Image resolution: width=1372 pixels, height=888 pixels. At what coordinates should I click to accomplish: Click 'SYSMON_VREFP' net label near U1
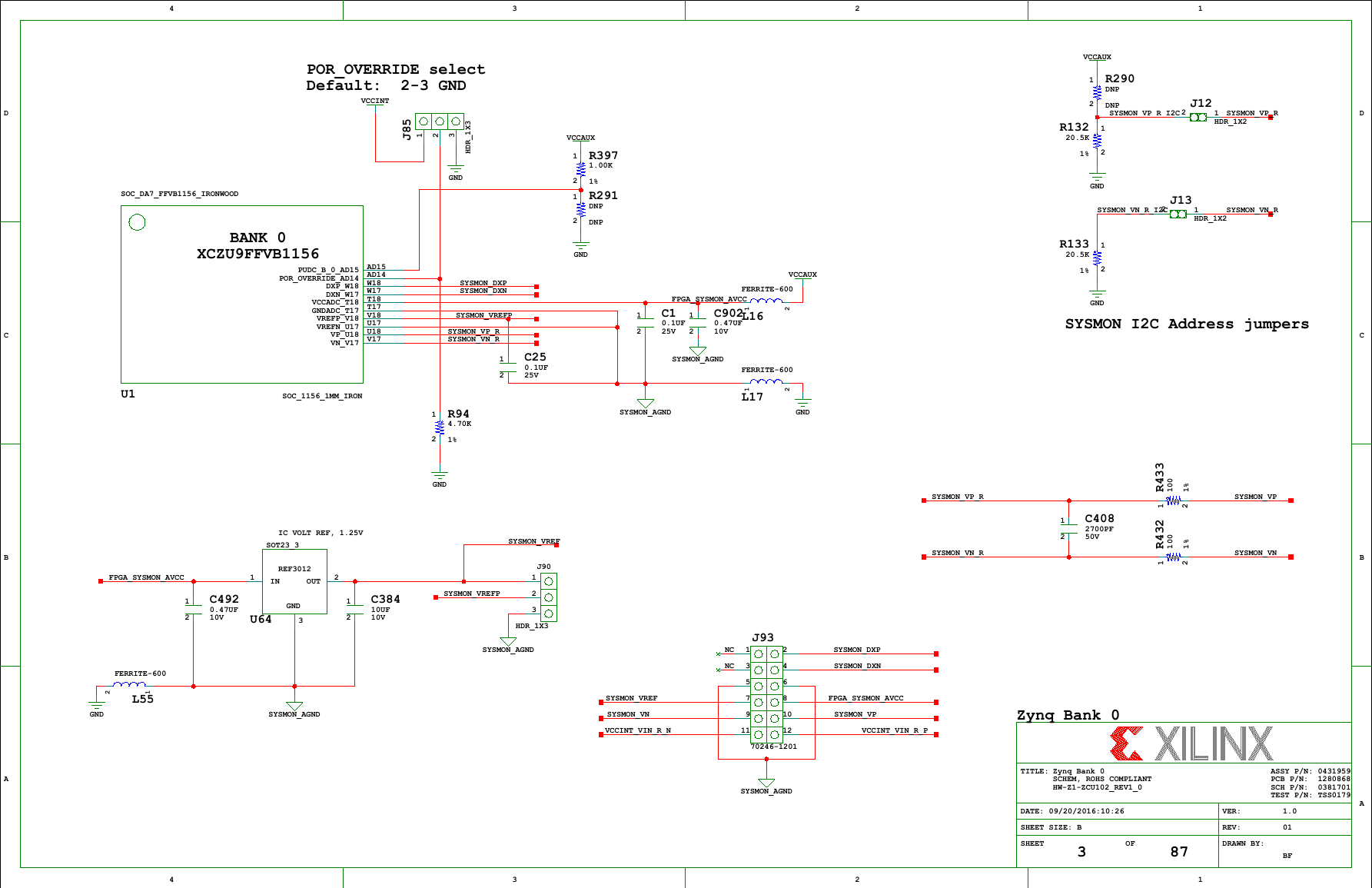(x=484, y=315)
